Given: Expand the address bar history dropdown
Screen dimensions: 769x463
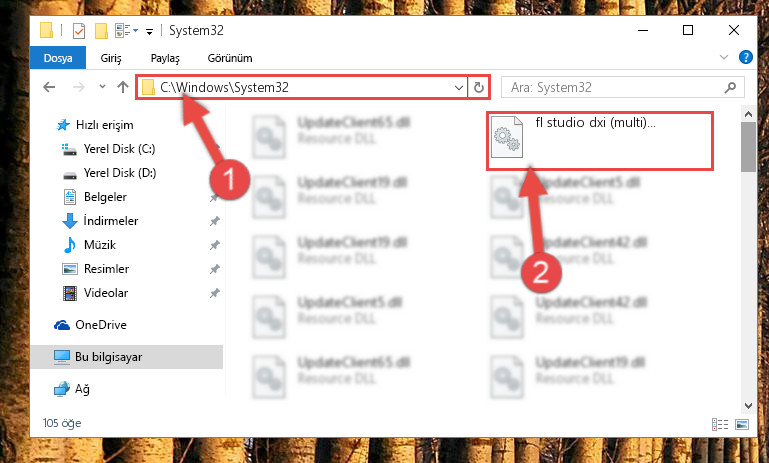Looking at the screenshot, I should tap(459, 87).
